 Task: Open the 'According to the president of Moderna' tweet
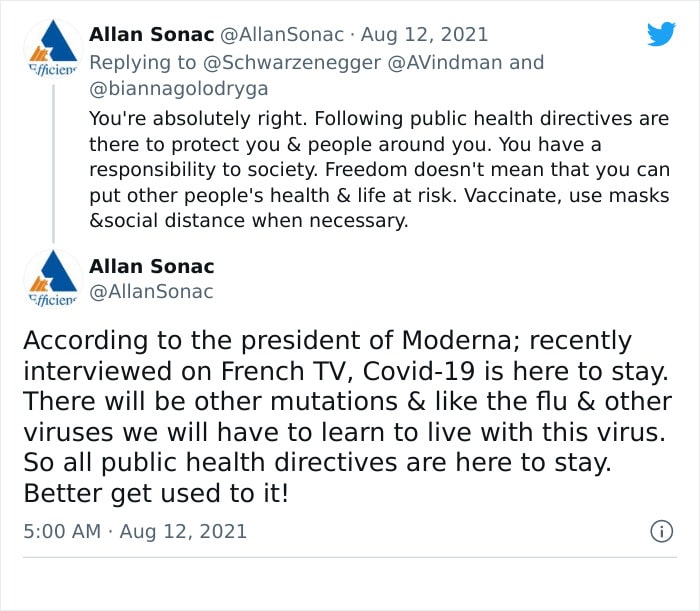click(347, 416)
